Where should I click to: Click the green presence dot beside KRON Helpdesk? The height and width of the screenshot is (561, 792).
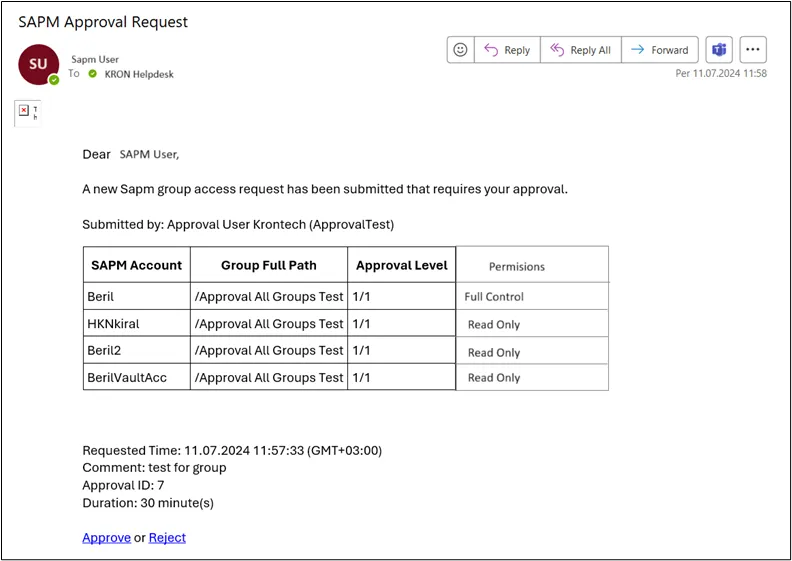(x=92, y=74)
